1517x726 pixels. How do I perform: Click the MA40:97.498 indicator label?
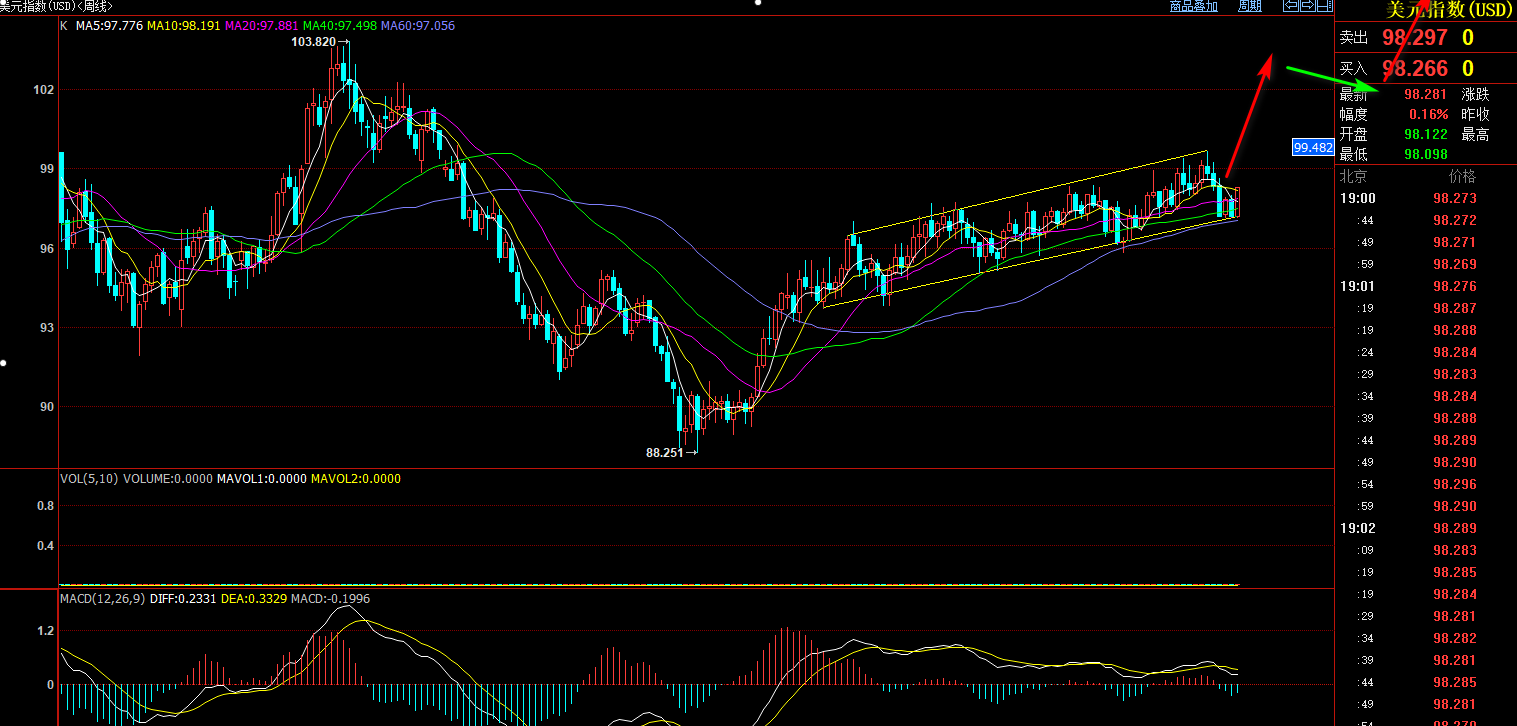[x=339, y=26]
